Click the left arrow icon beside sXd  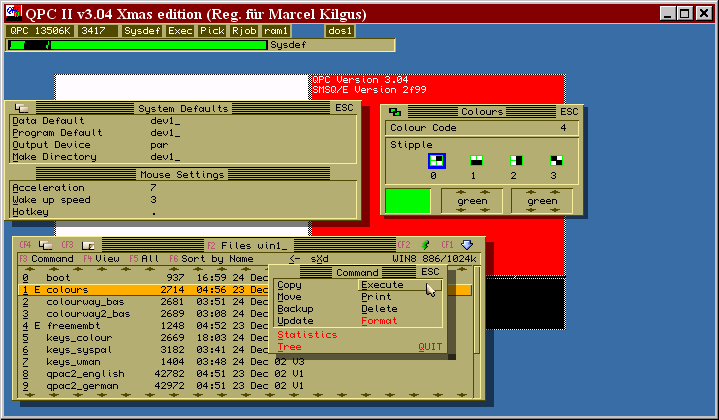point(294,259)
